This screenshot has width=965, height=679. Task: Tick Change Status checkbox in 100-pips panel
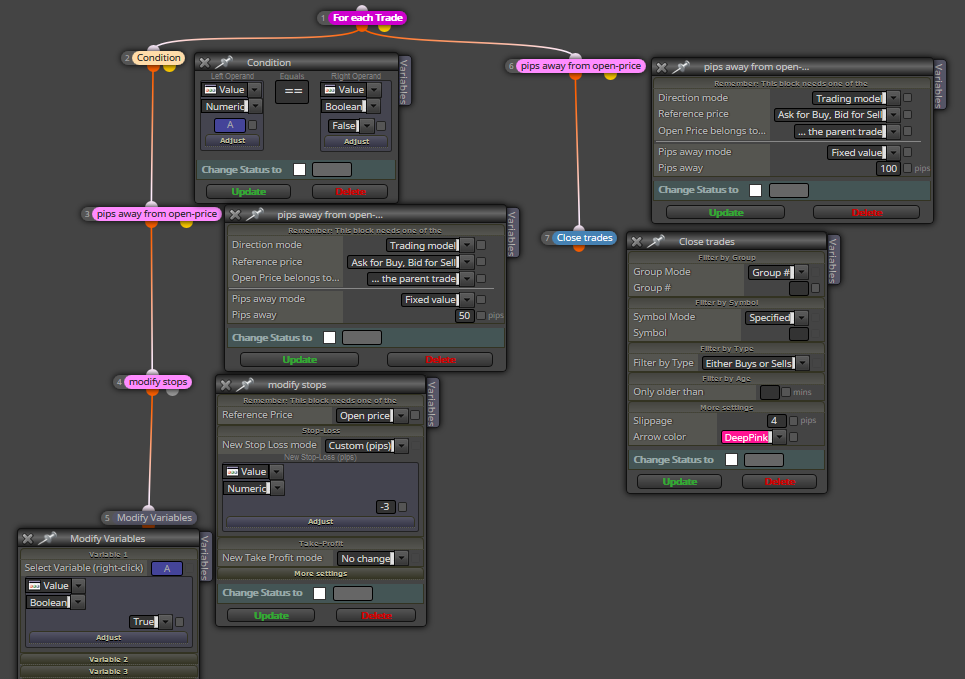click(x=756, y=190)
